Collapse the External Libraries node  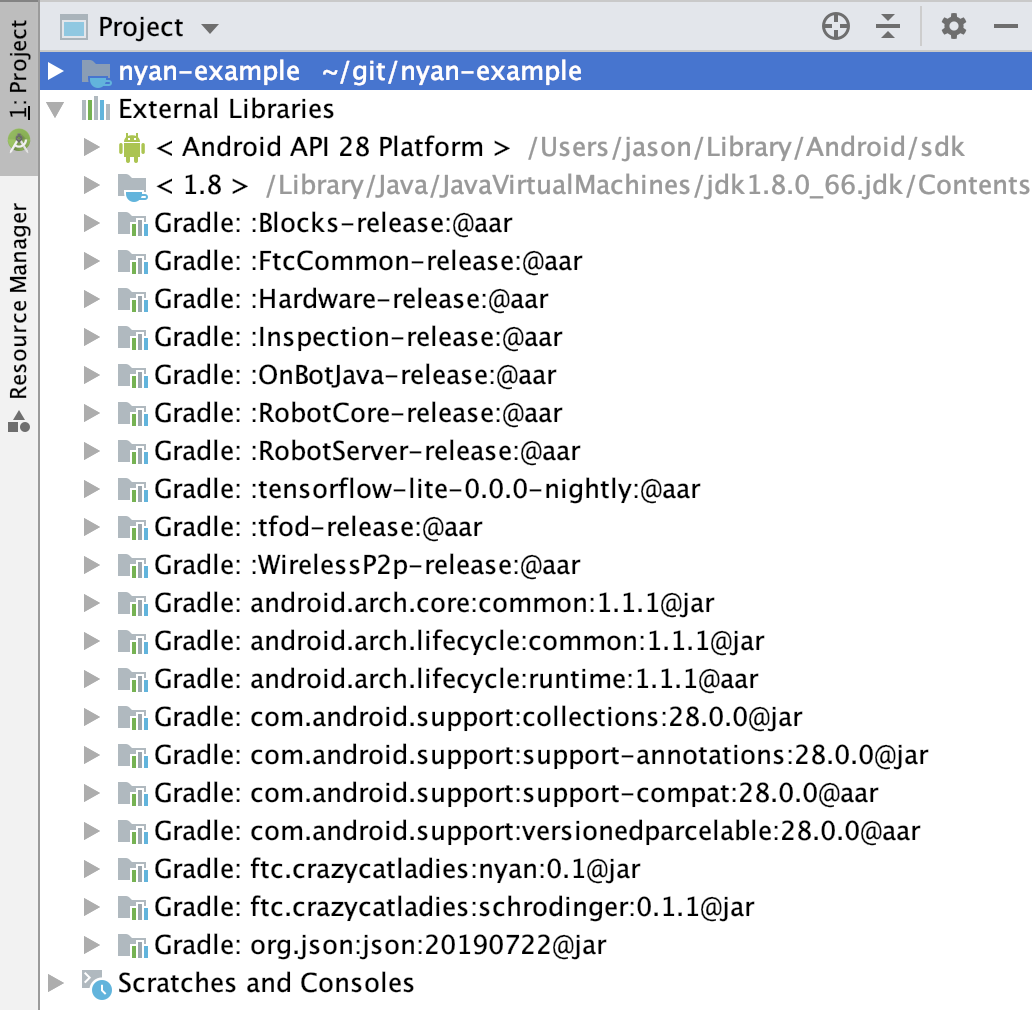click(x=56, y=109)
